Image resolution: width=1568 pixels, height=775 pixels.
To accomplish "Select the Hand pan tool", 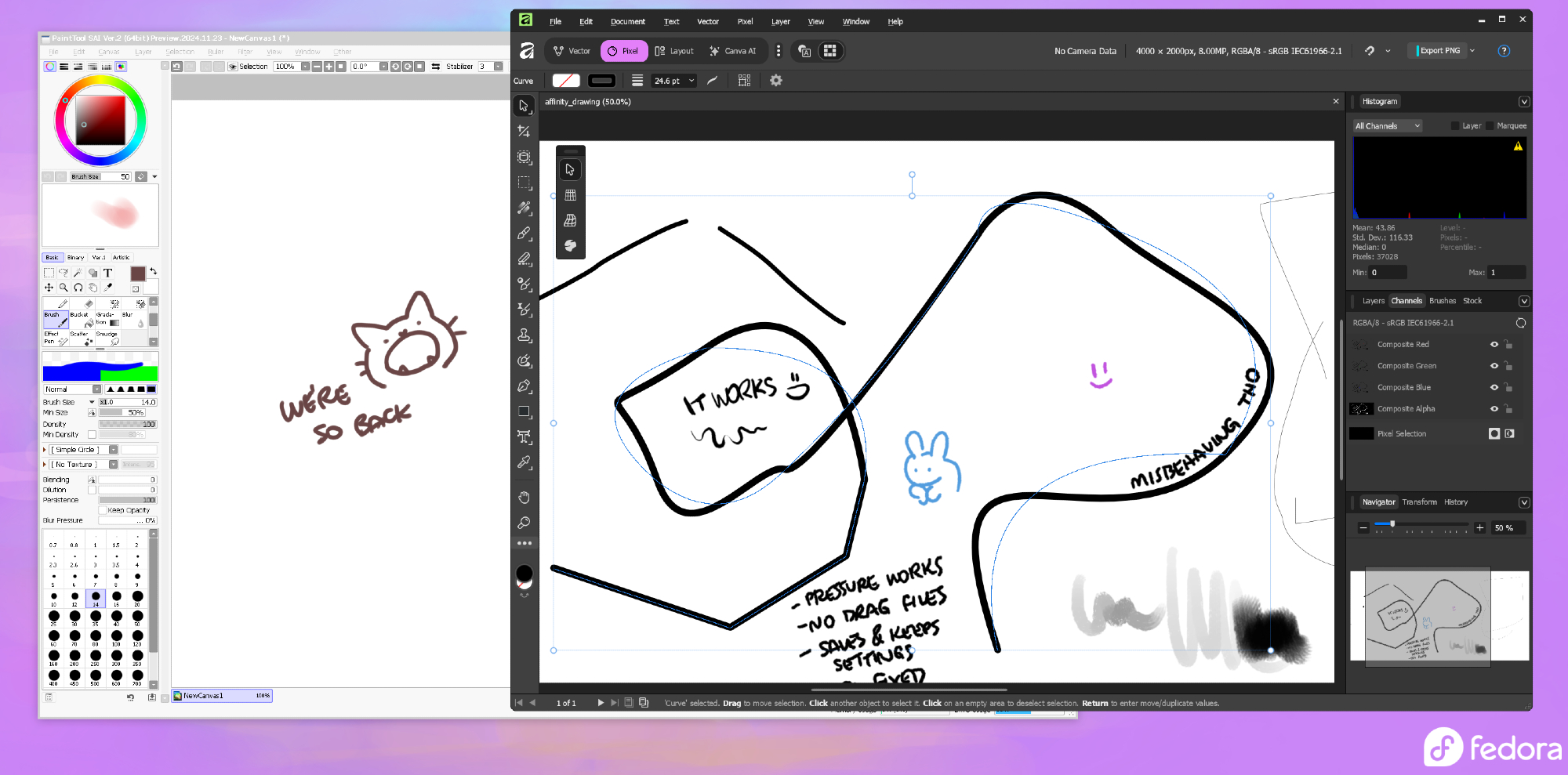I will [524, 498].
